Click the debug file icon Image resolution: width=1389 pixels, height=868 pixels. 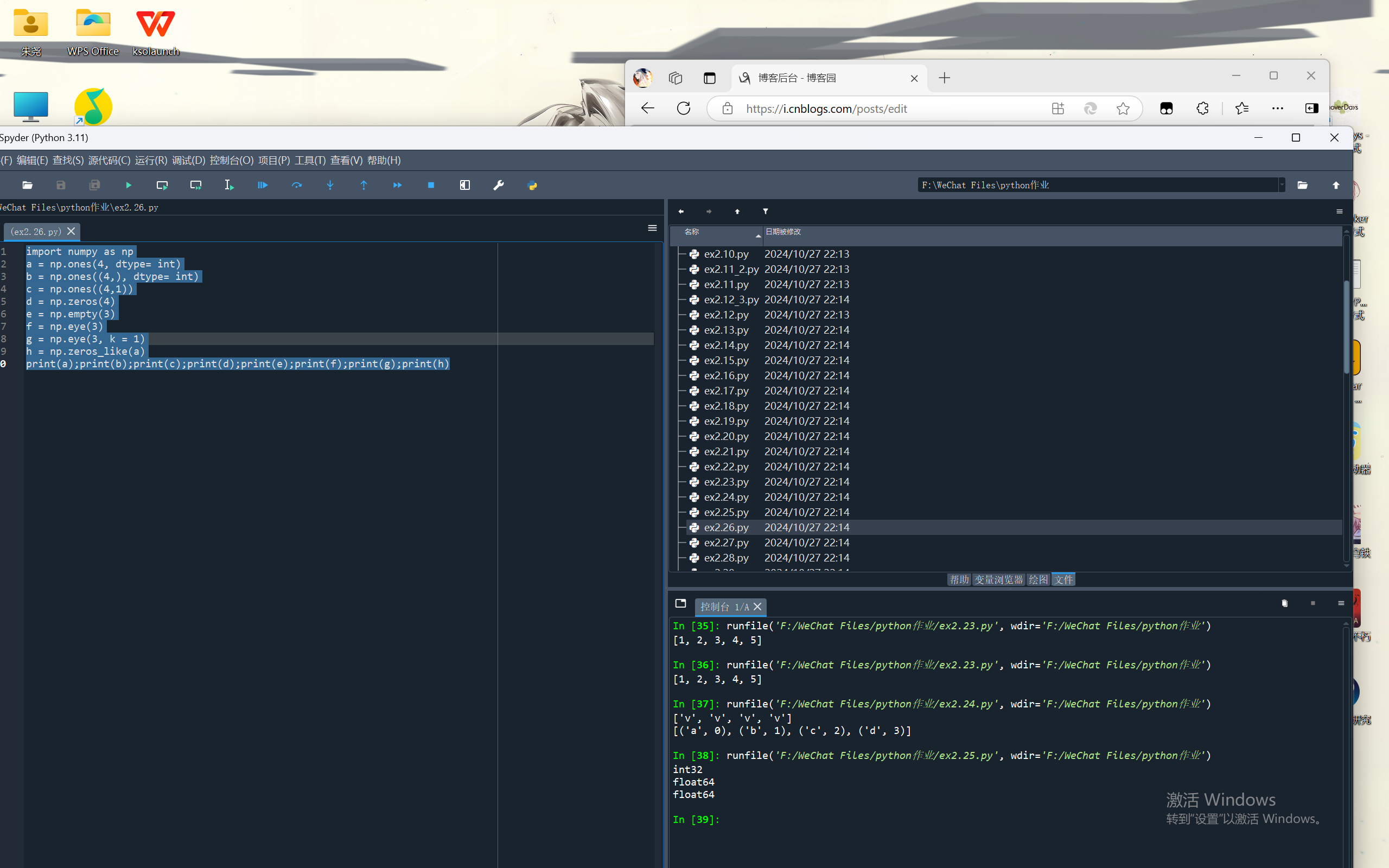point(263,185)
